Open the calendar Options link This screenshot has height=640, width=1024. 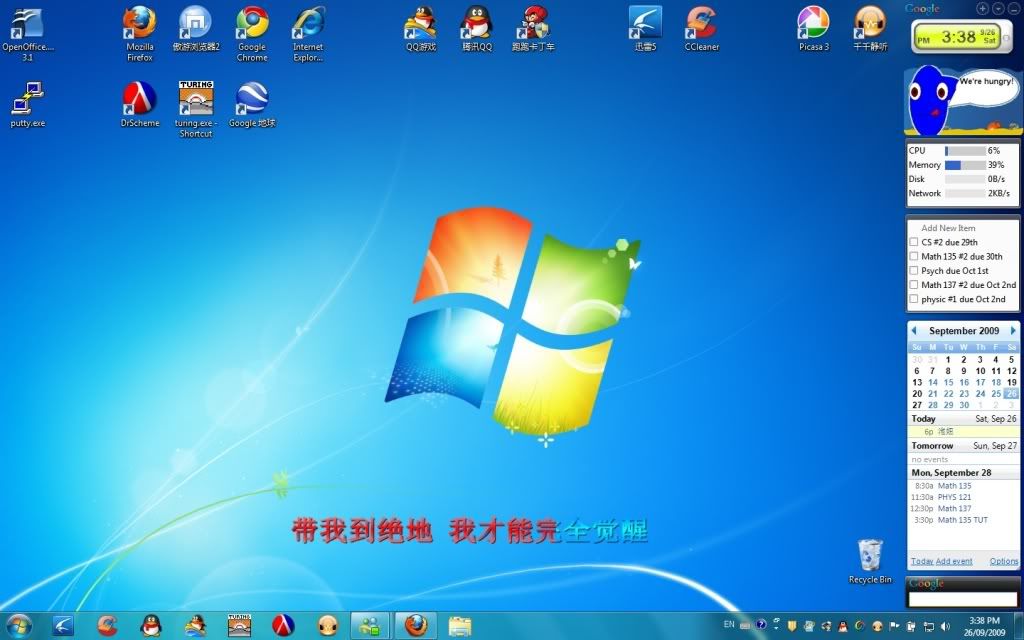coord(1004,561)
